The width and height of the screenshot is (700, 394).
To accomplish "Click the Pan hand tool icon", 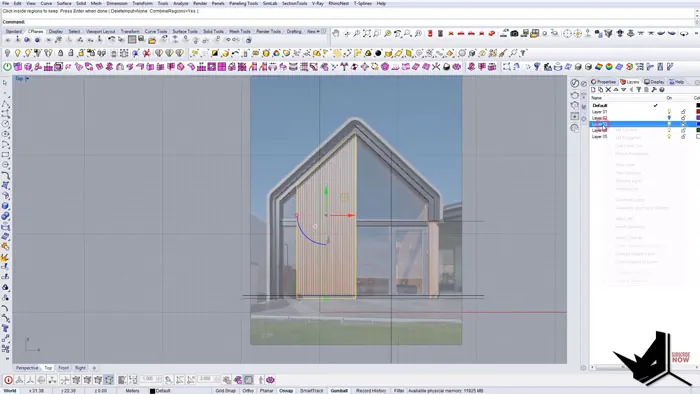I will pos(336,33).
